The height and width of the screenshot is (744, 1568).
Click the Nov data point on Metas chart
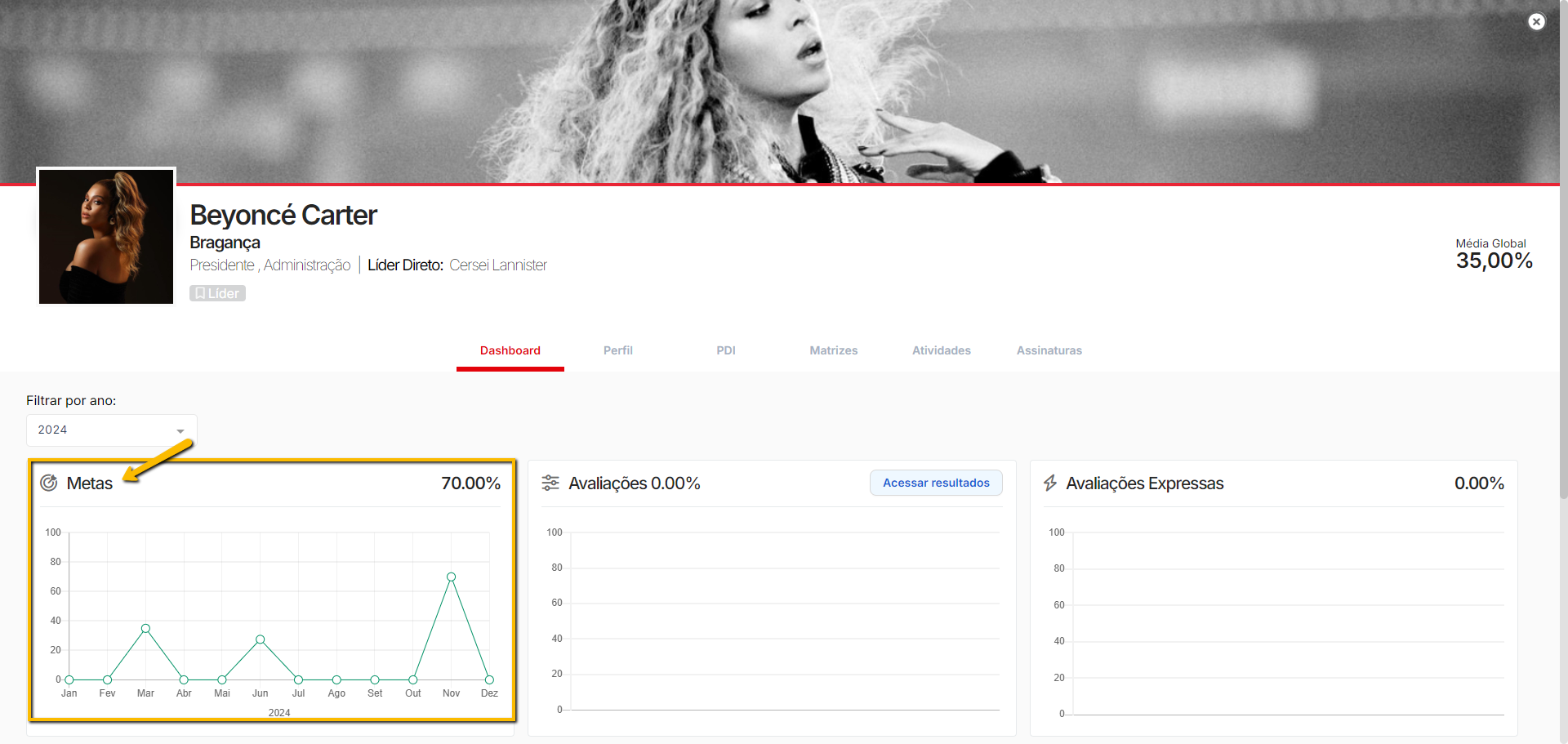pyautogui.click(x=451, y=577)
